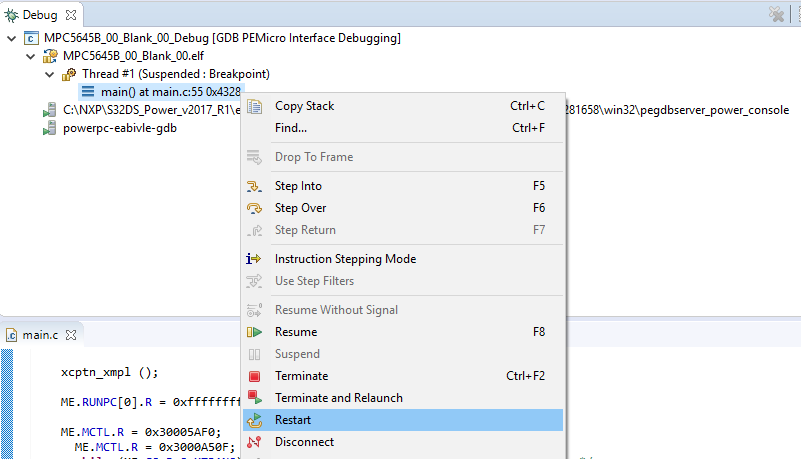
Task: Click the red Terminate square icon
Action: tap(254, 376)
